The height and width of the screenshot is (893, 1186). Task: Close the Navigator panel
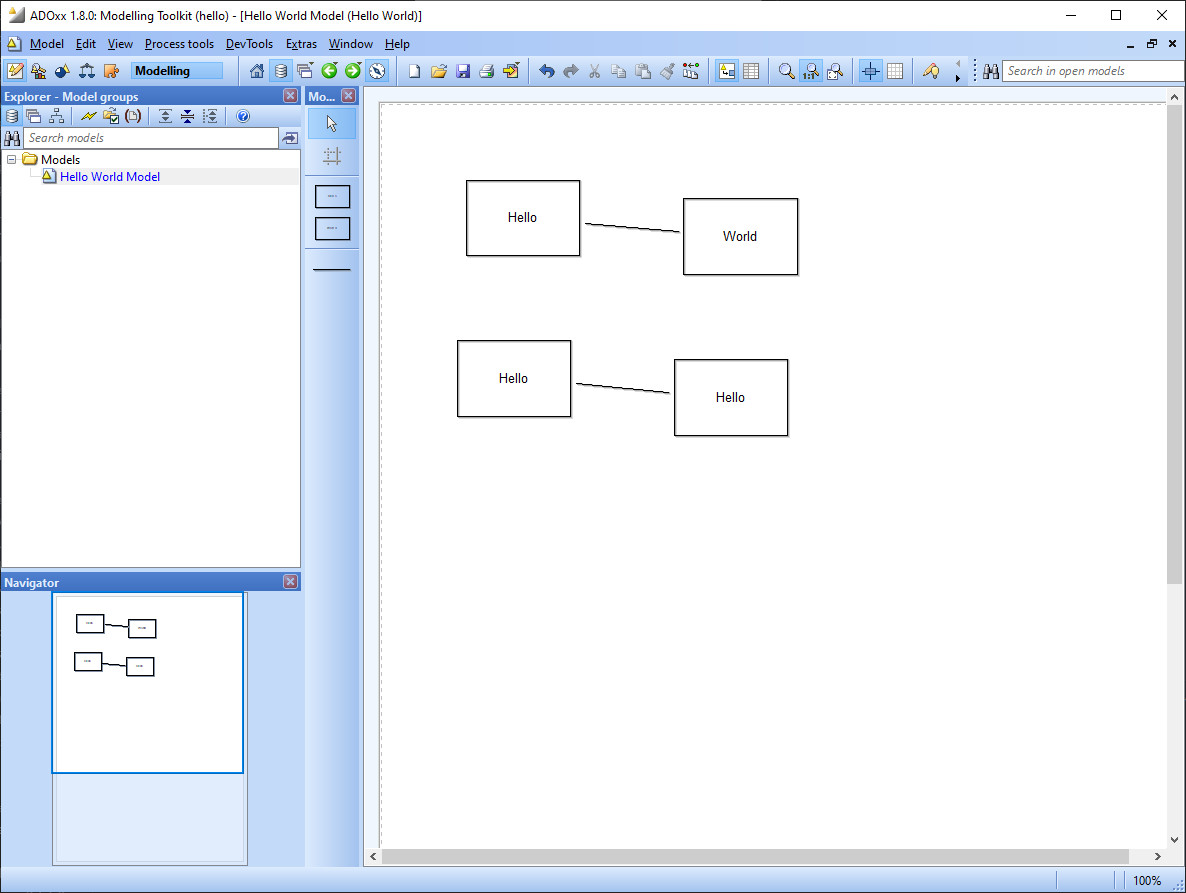tap(290, 581)
